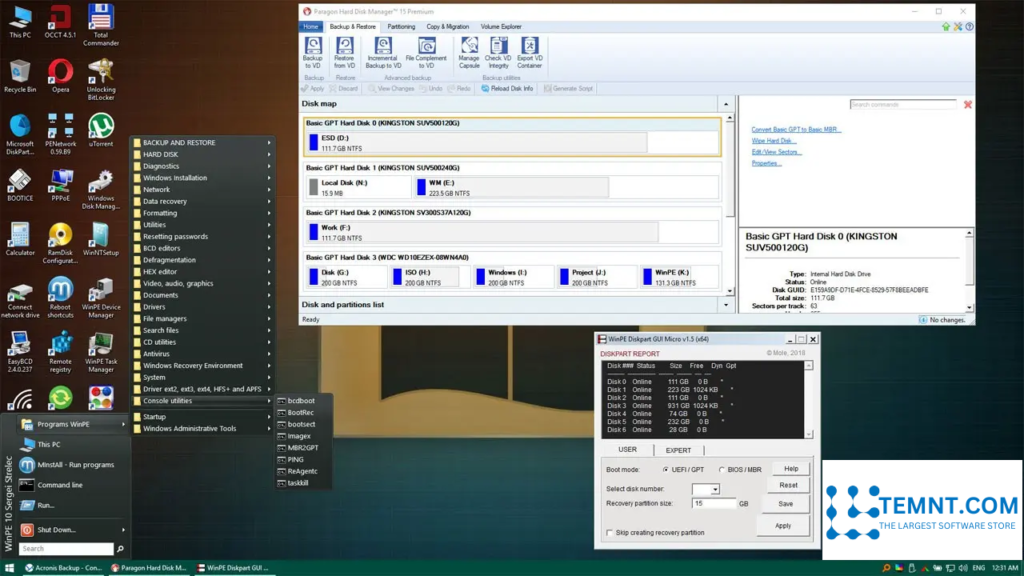
Task: Expand the Disk and partitions list section
Action: [x=726, y=304]
